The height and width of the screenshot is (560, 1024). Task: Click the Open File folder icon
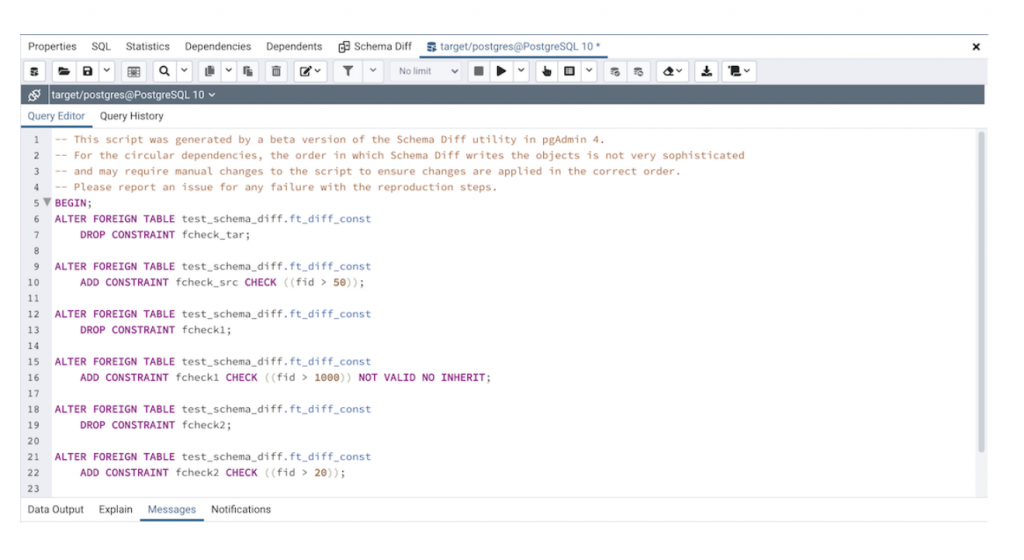pos(63,71)
